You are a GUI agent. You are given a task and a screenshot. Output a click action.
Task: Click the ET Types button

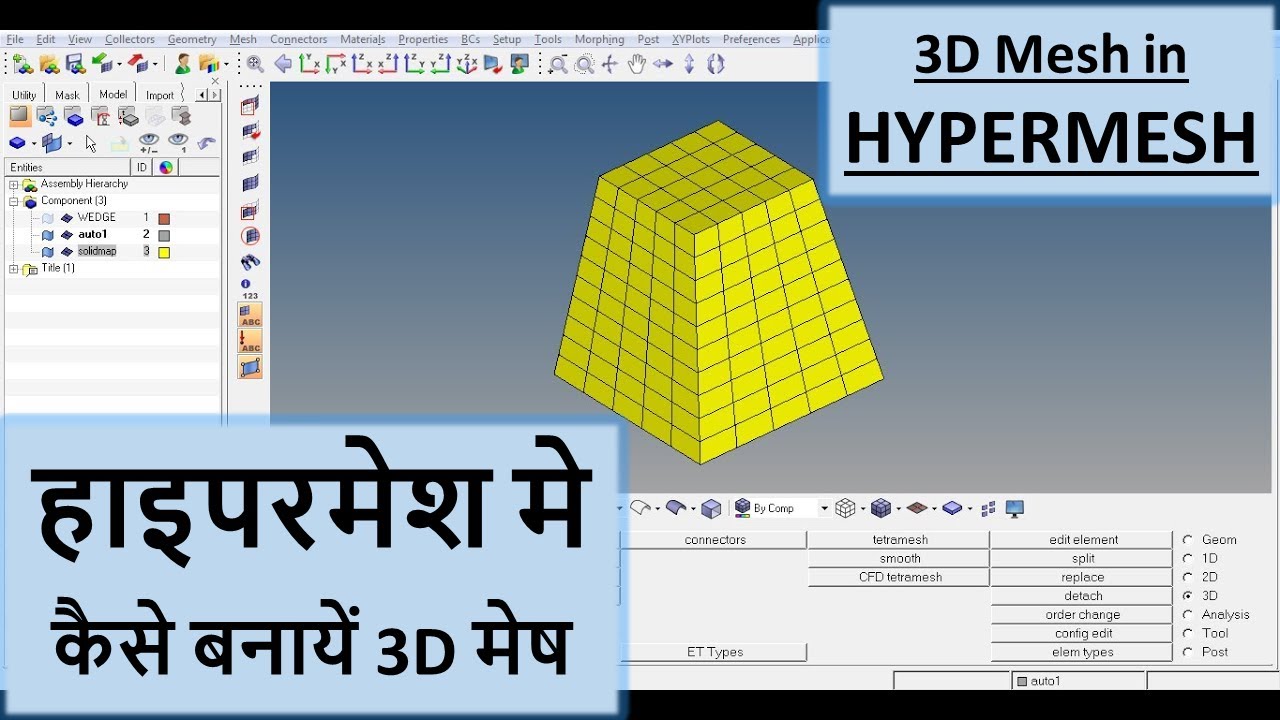pyautogui.click(x=714, y=652)
